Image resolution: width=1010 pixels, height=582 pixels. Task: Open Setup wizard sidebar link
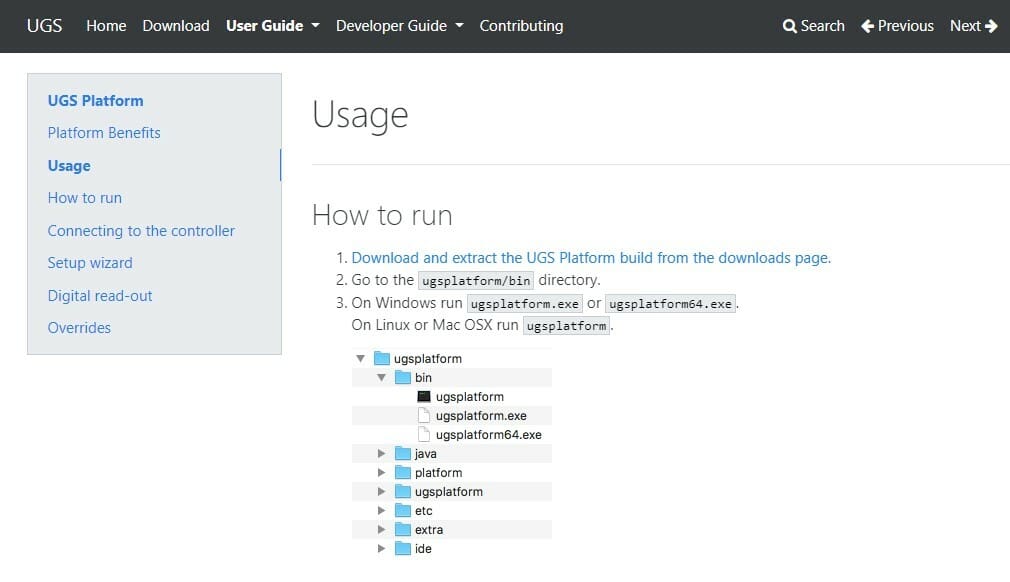pyautogui.click(x=90, y=263)
